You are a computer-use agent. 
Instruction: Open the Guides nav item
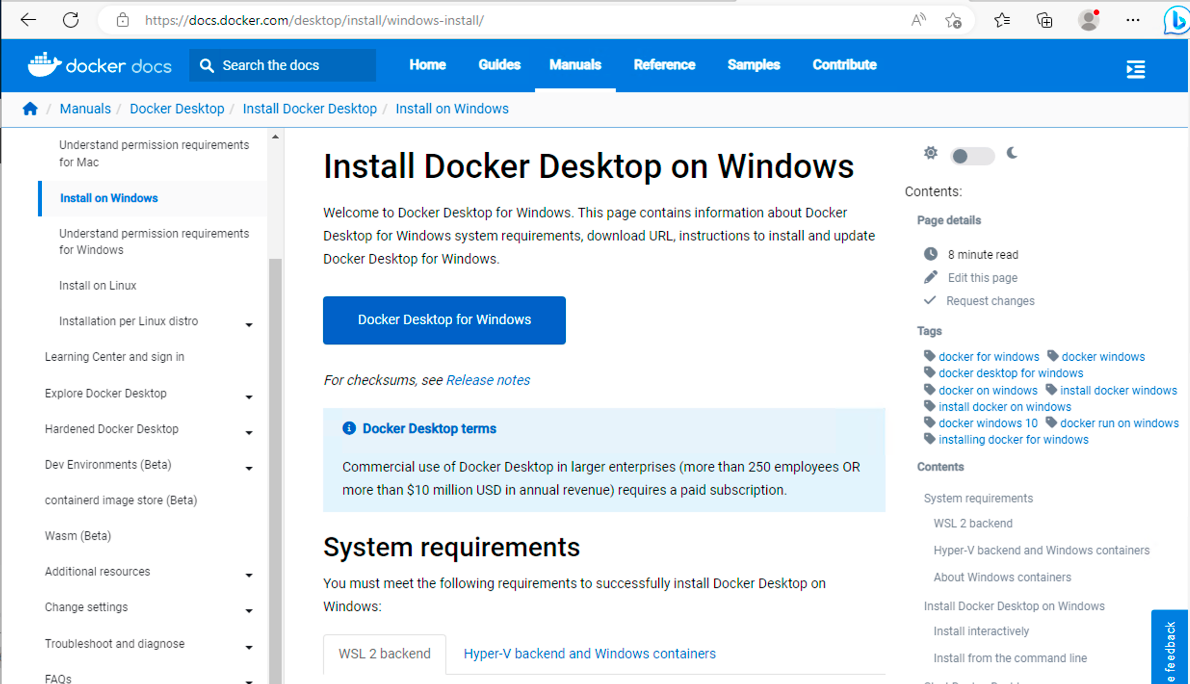(x=499, y=65)
